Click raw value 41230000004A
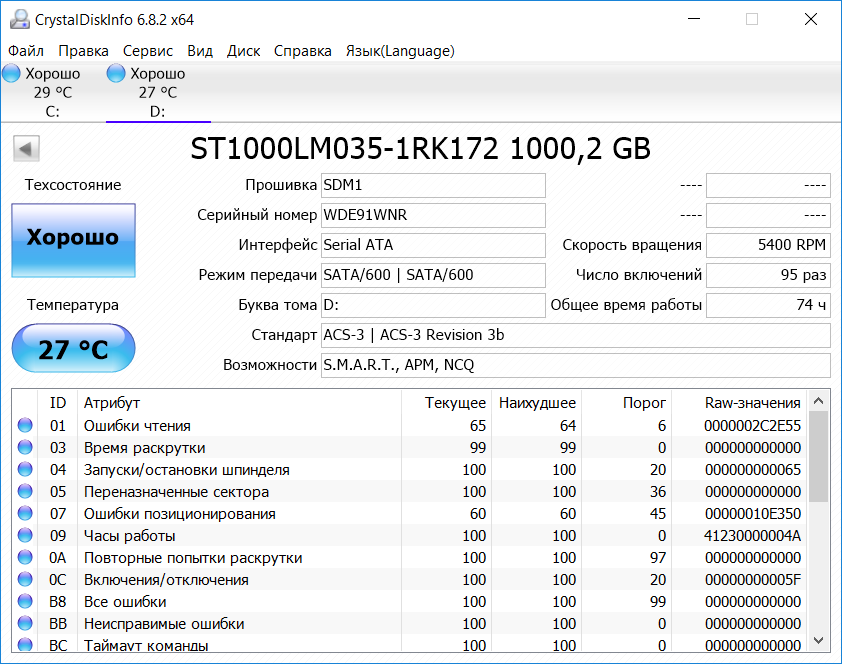Screen dimensions: 842x664 tap(752, 536)
